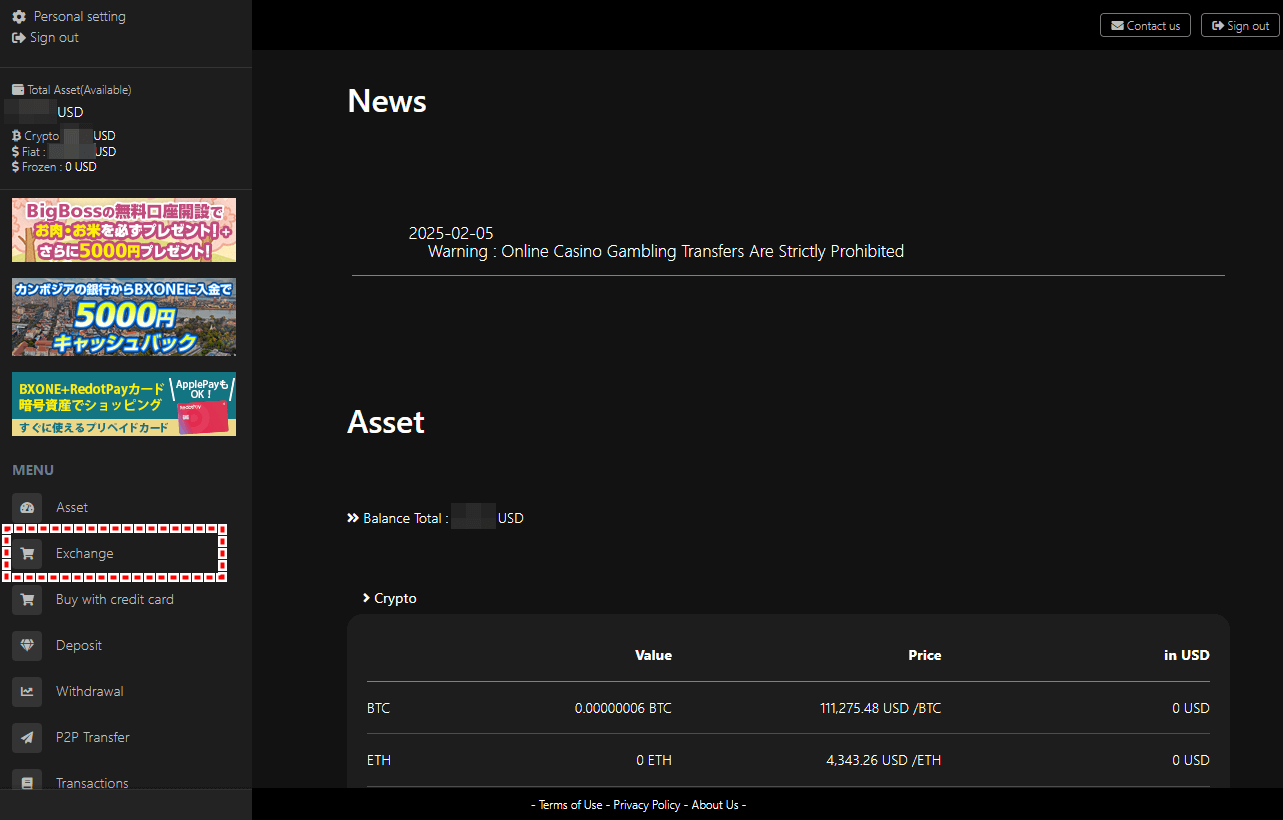
Task: Click the Contact us button
Action: coord(1145,26)
